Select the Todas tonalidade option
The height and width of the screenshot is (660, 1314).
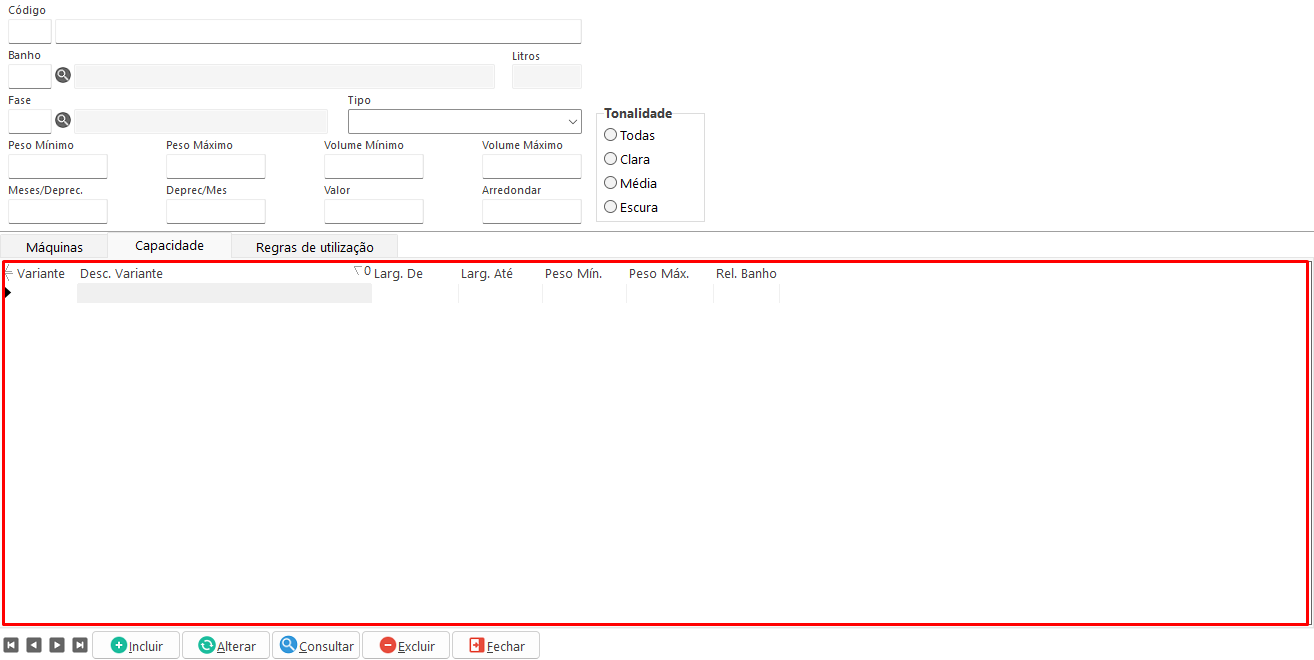coord(611,135)
